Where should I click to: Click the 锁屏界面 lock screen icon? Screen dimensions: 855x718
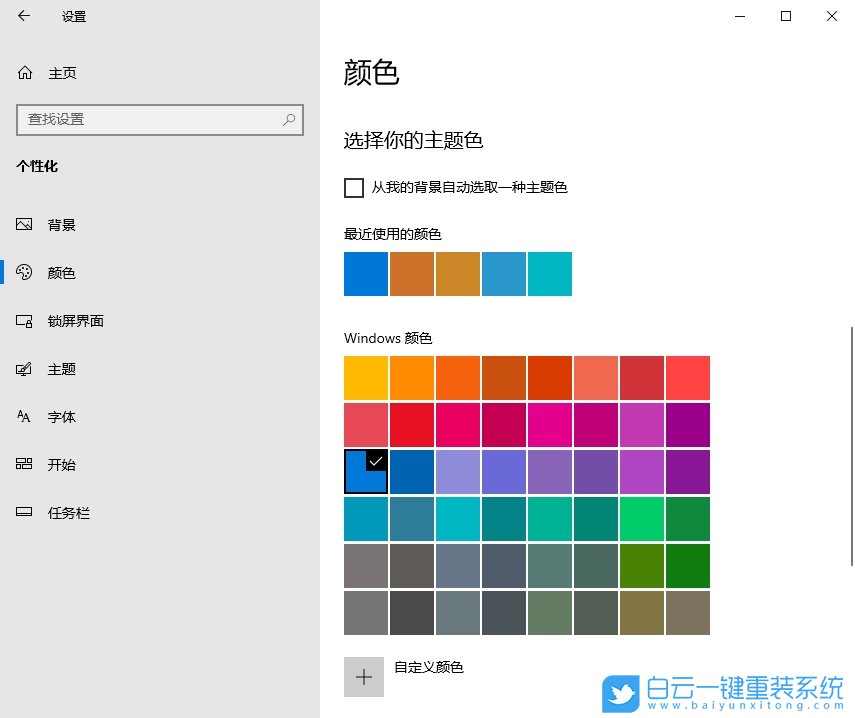click(25, 320)
